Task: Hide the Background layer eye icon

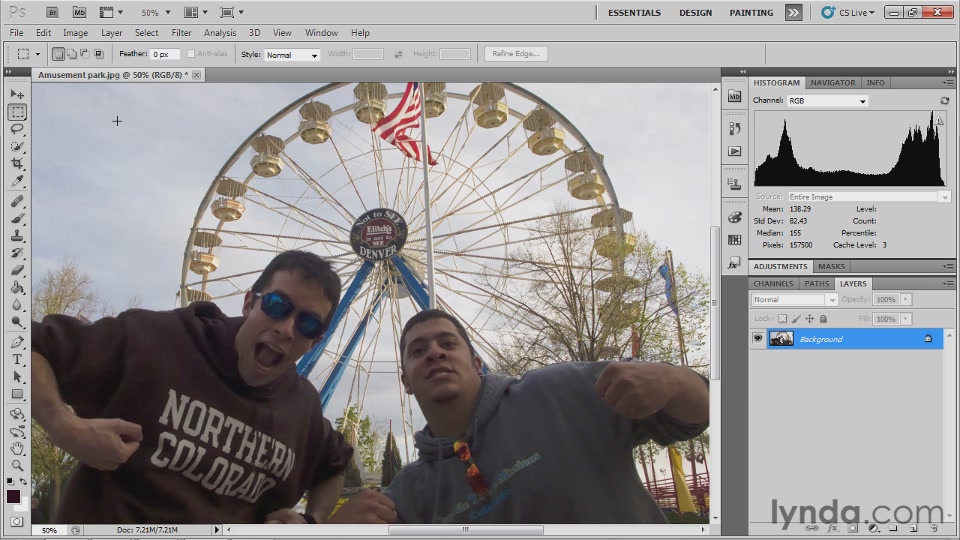Action: click(x=758, y=339)
